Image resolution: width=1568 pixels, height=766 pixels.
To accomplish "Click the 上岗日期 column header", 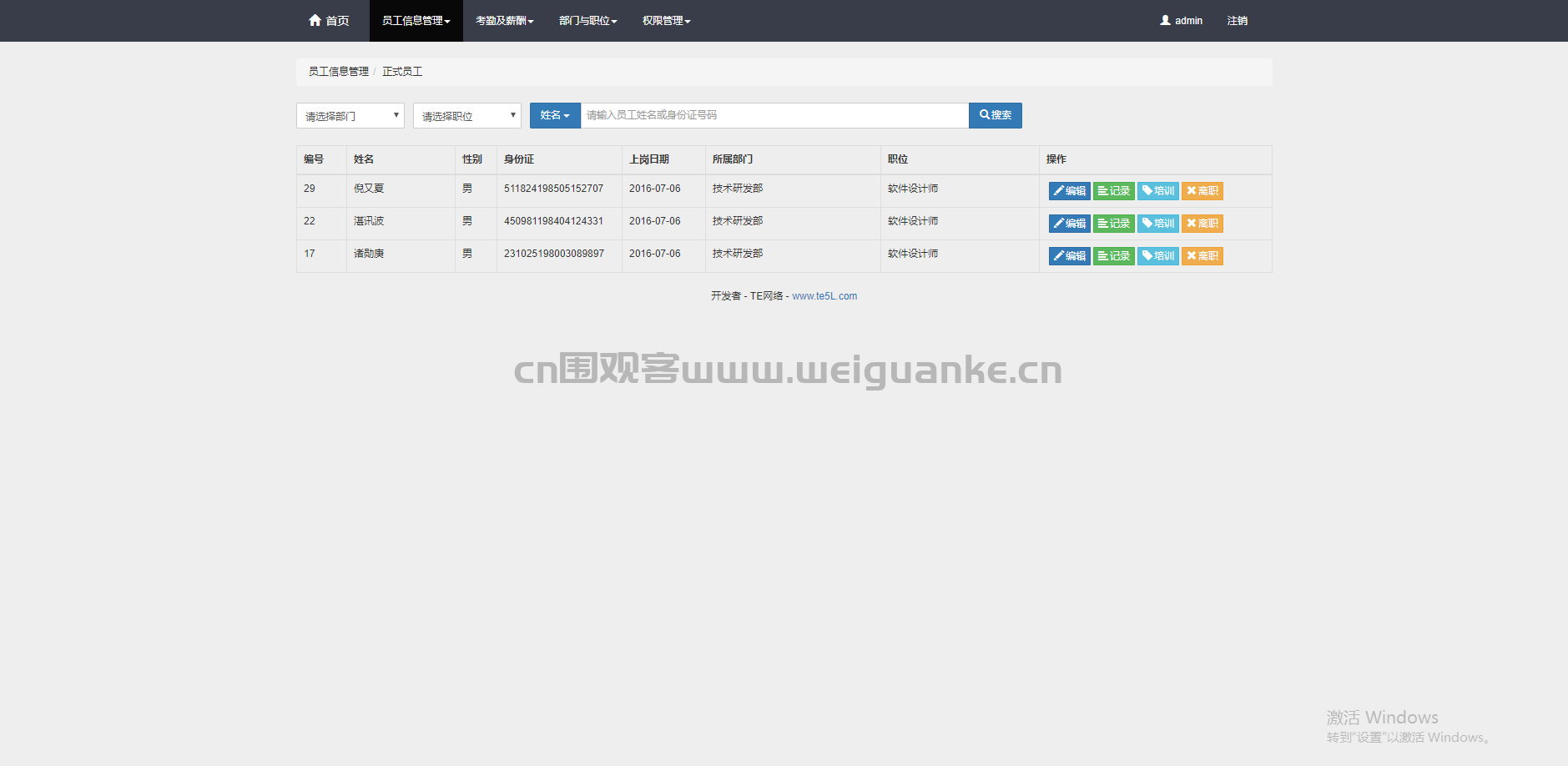I will tap(649, 159).
